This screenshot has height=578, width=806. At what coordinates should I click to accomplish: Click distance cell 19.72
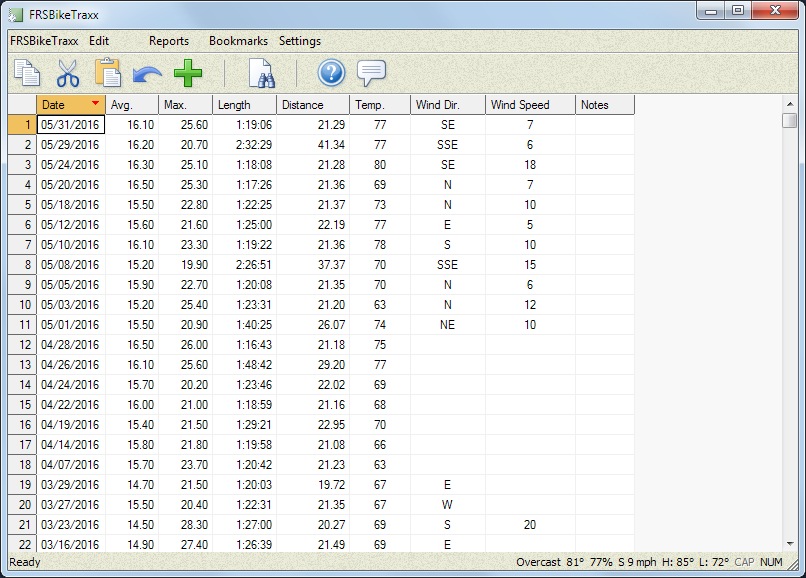click(x=313, y=485)
